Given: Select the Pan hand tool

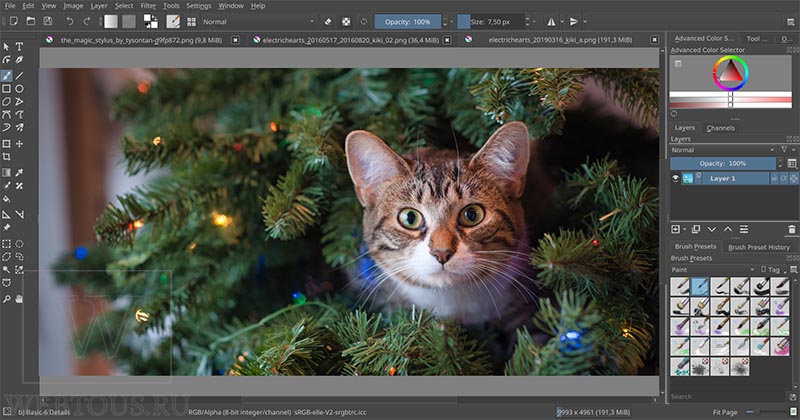Looking at the screenshot, I should 19,299.
